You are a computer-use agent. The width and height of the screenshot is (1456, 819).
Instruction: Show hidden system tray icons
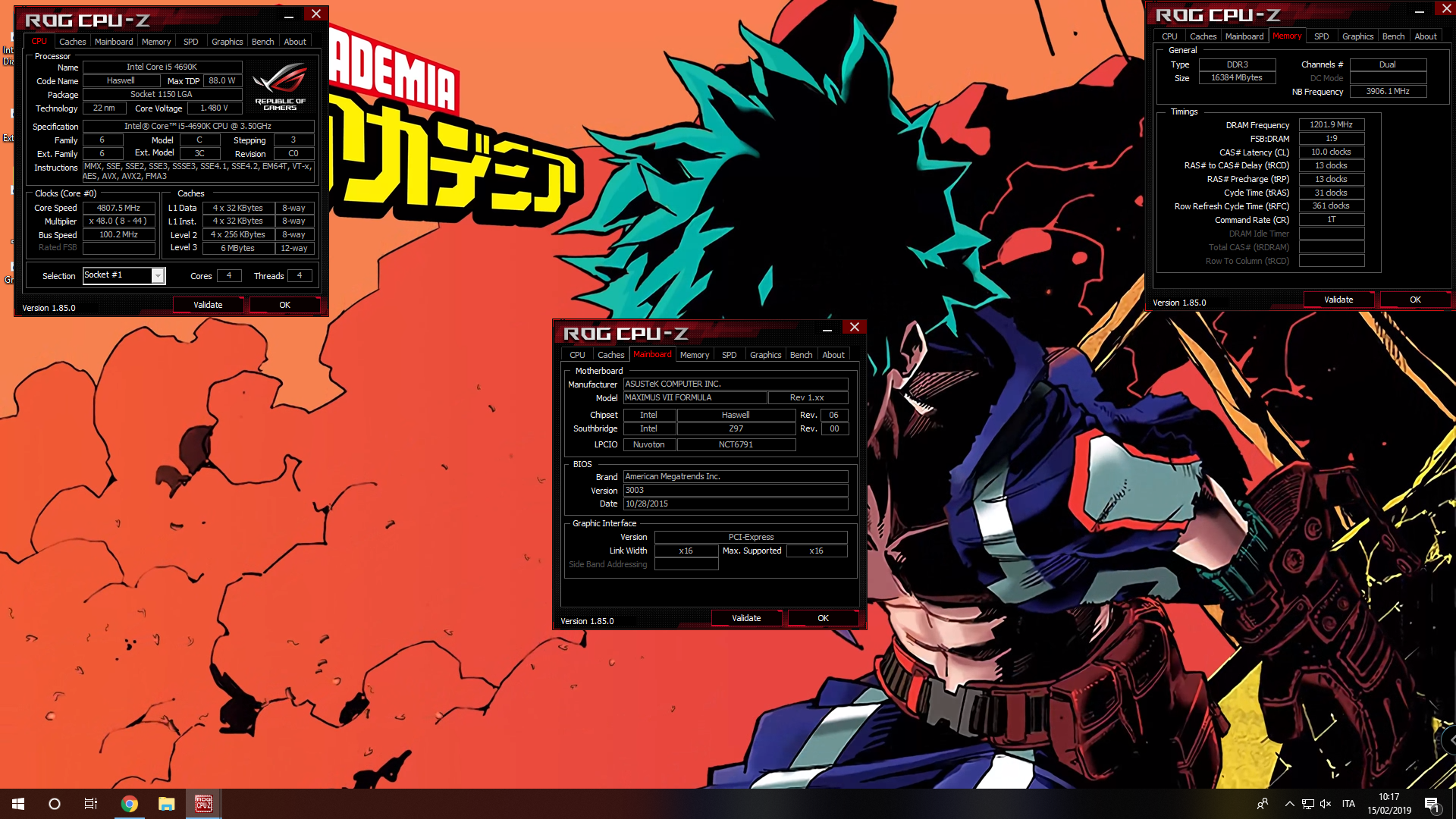click(x=1290, y=804)
